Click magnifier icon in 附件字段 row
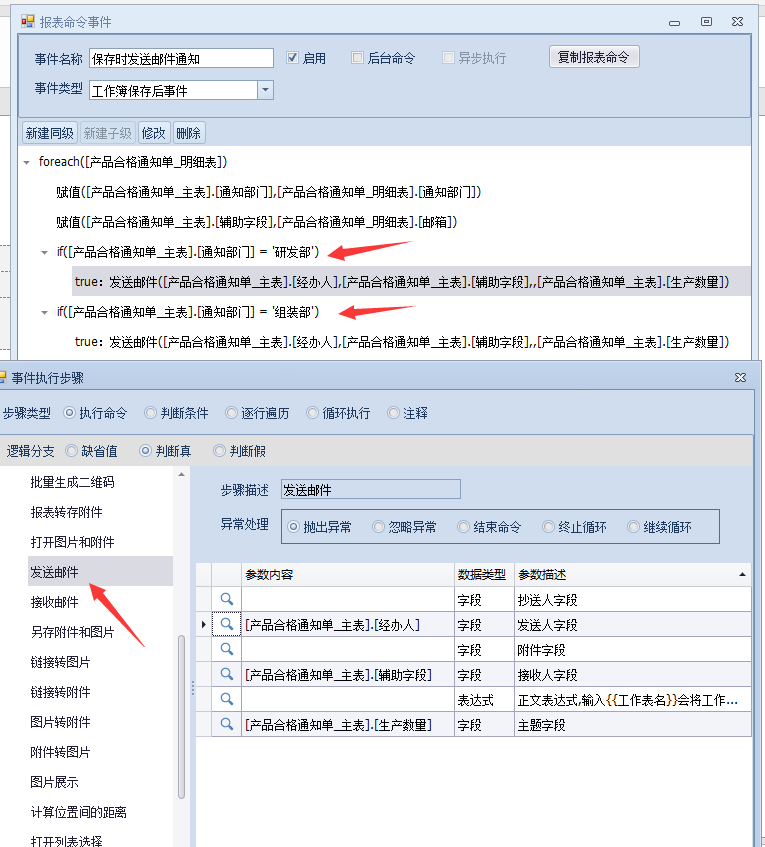 227,649
